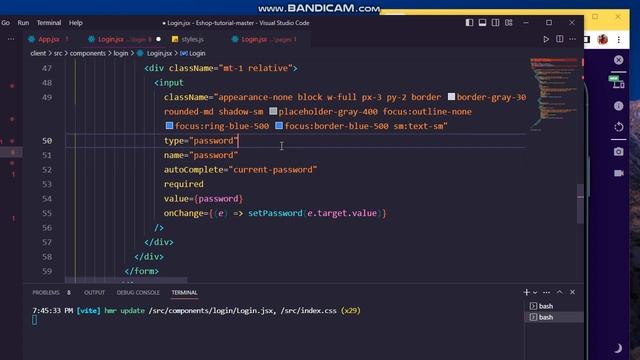Screen dimensions: 640x360
Task: Click the client breadcrumb segment
Action: (x=38, y=53)
